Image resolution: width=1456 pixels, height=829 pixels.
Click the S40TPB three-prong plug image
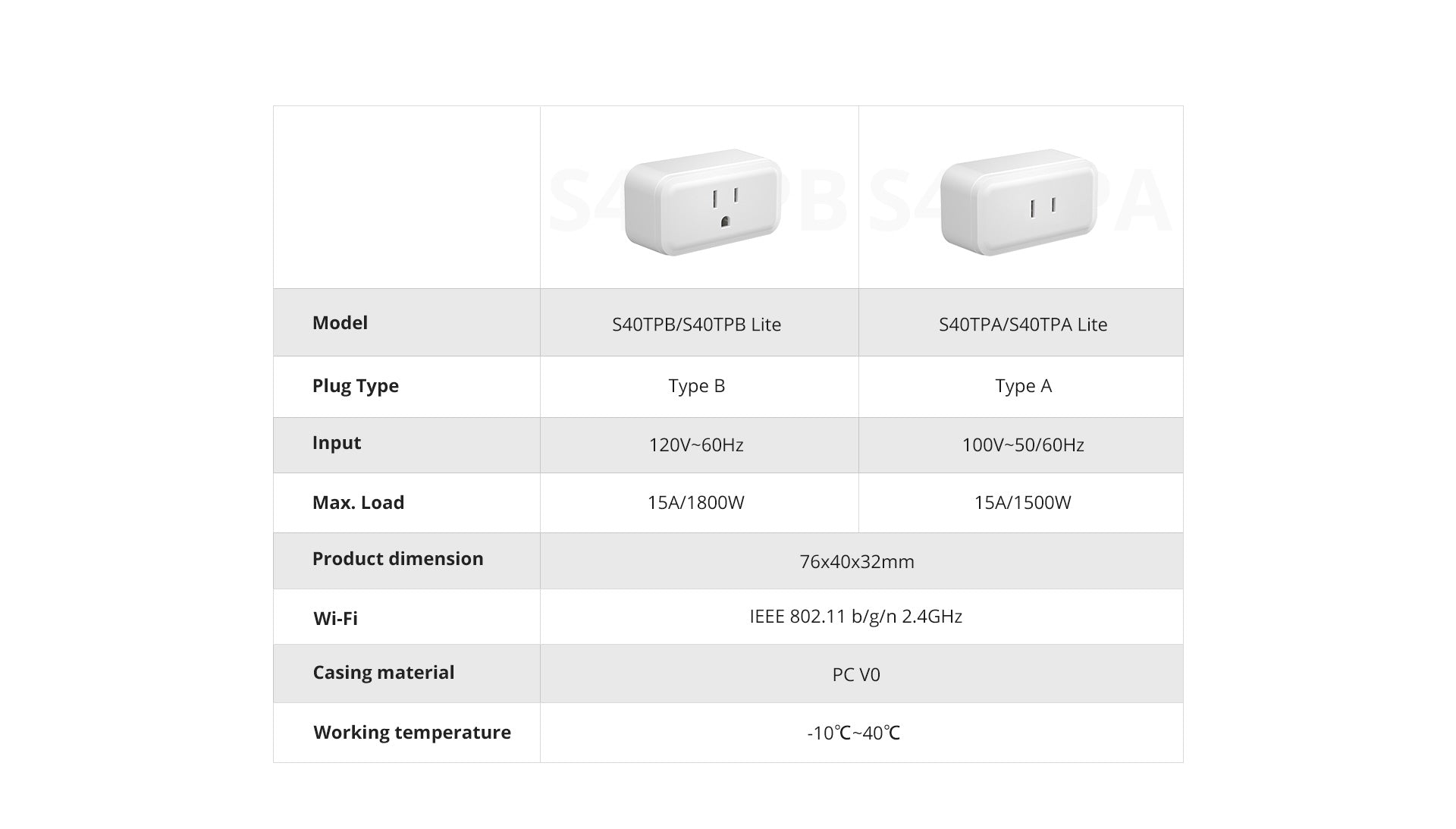tap(703, 202)
